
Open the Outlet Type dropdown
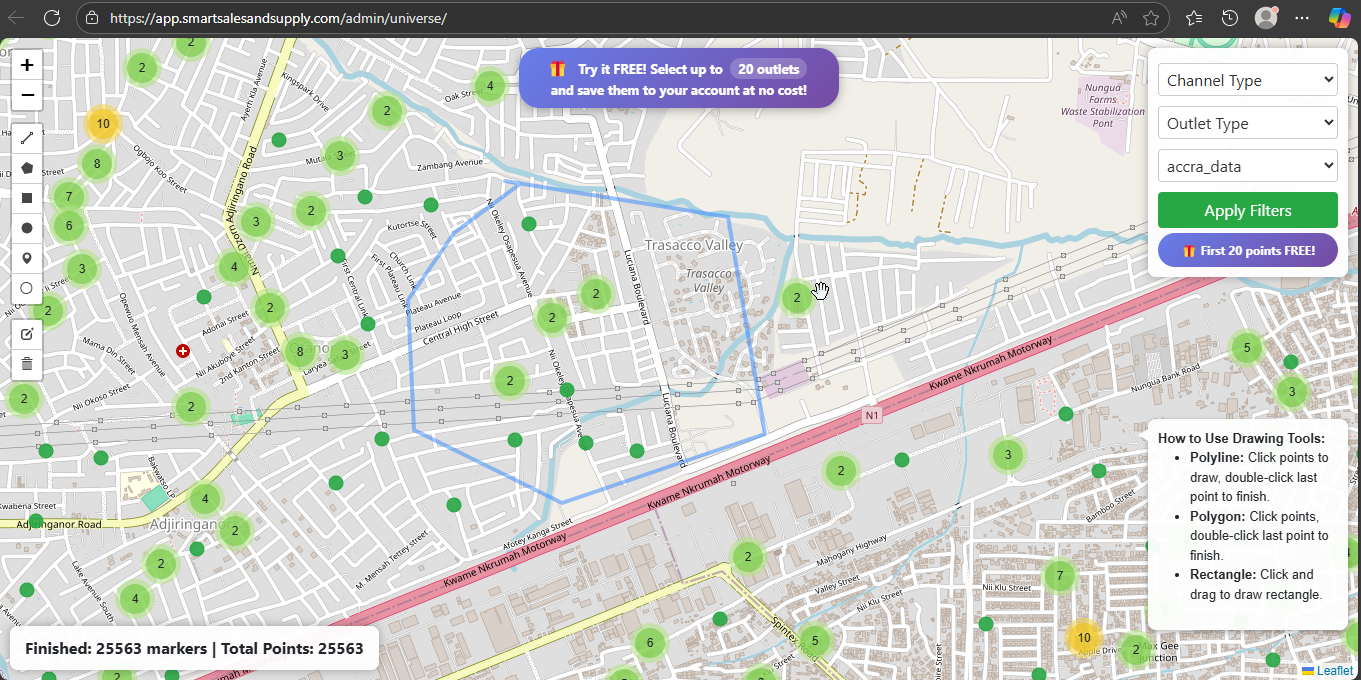pos(1247,122)
